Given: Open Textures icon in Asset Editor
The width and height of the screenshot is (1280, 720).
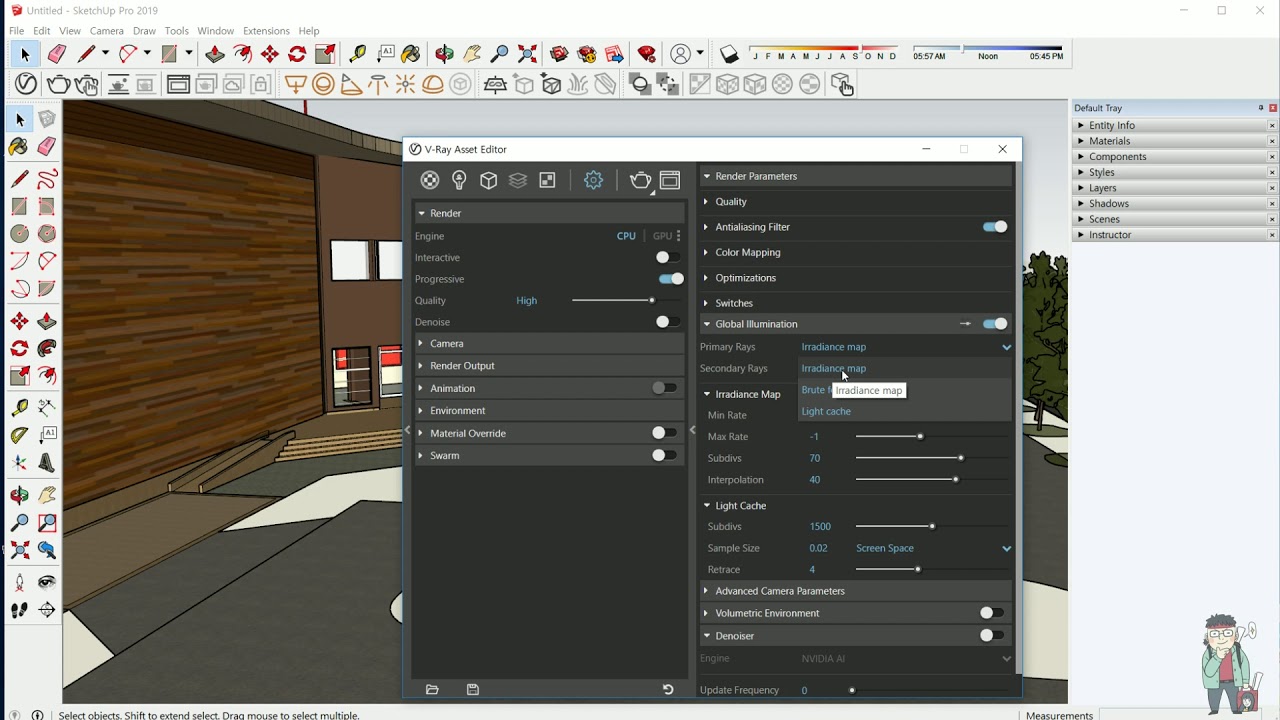Looking at the screenshot, I should 547,180.
